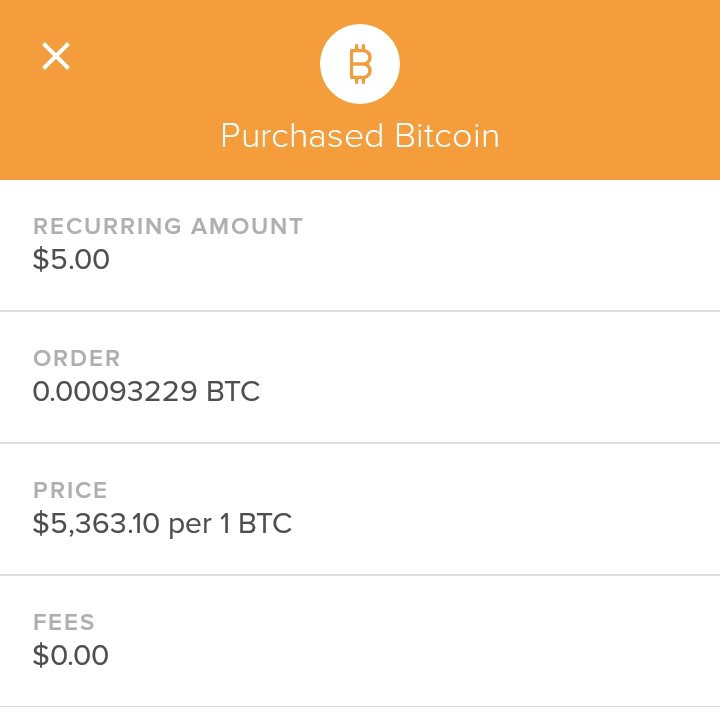Click the "per 1 BTC" text
Viewport: 720px width, 707px height.
point(230,524)
